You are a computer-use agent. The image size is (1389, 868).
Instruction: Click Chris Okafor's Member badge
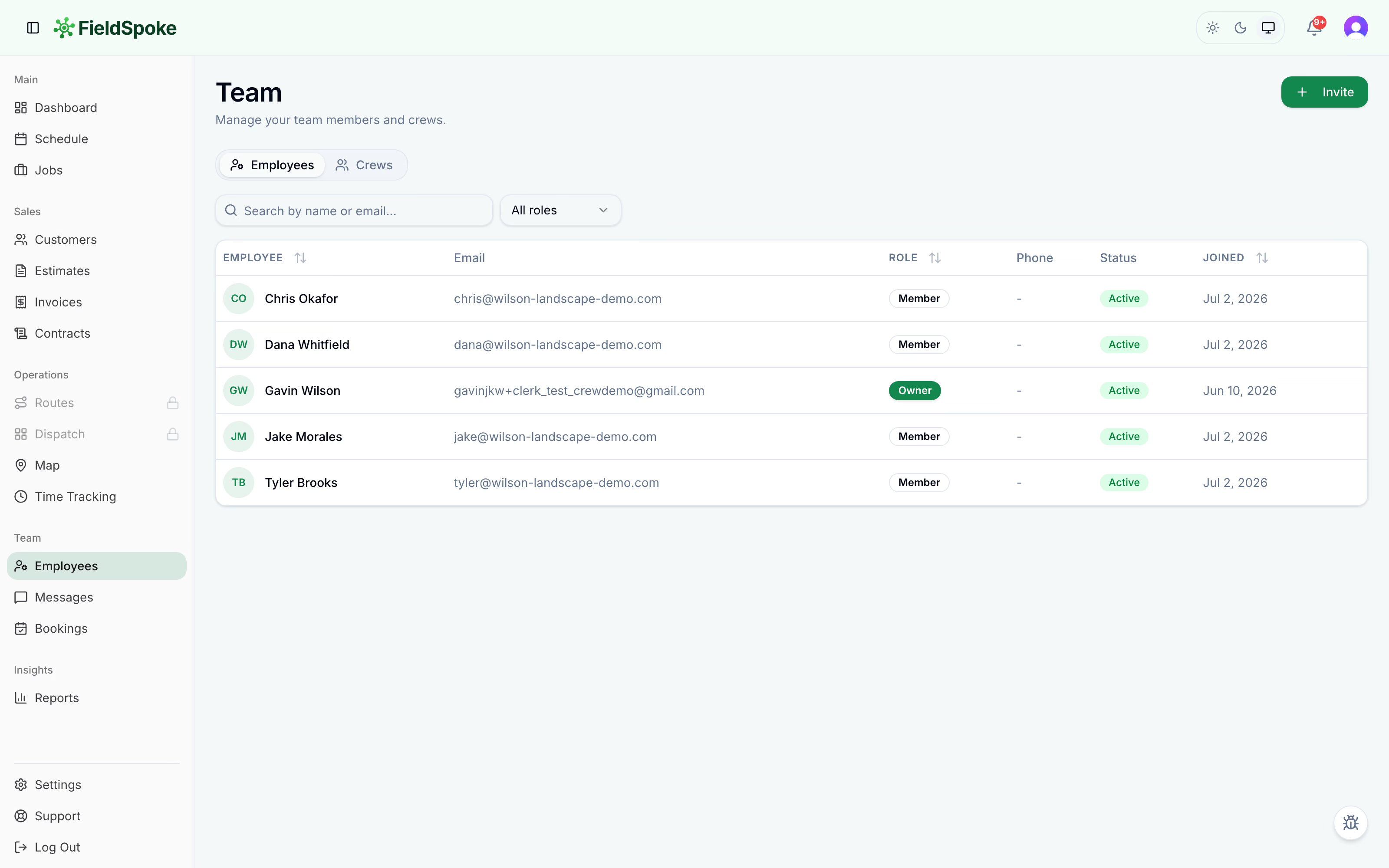[919, 299]
